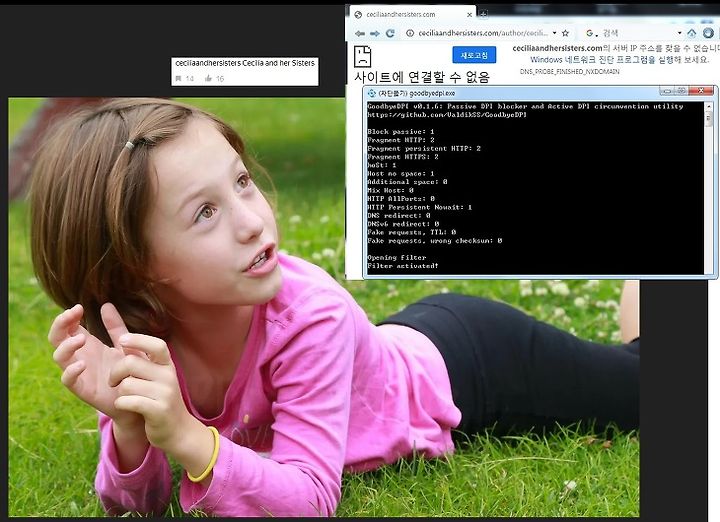The image size is (720, 522).
Task: Click the thumbs-up icon beside 16
Action: pos(208,79)
